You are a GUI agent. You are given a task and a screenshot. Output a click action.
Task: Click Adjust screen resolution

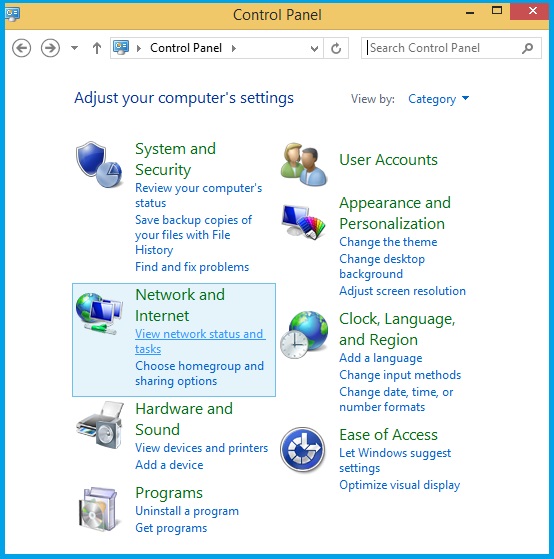pos(402,291)
